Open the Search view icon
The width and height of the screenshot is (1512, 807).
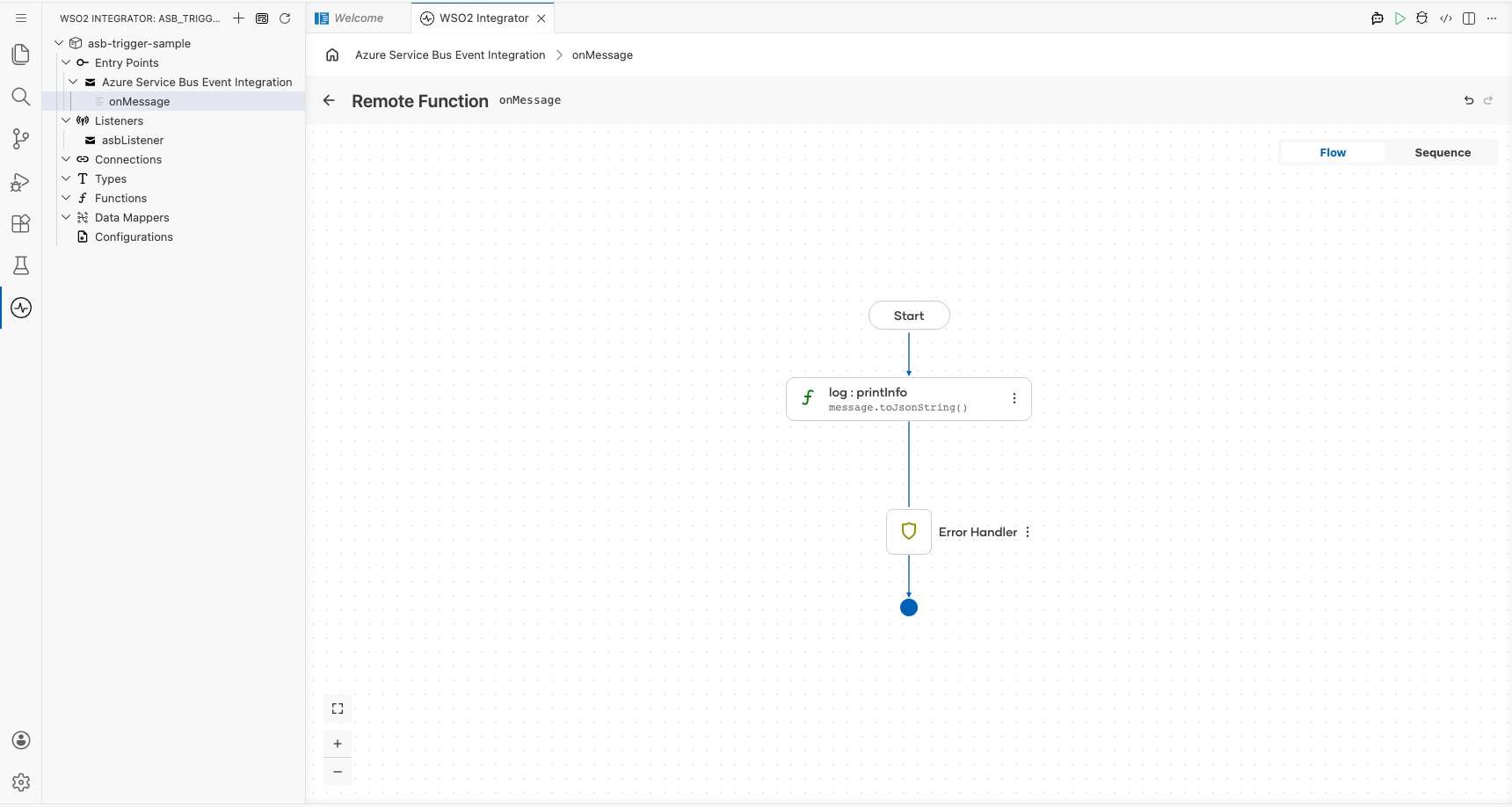[x=21, y=97]
